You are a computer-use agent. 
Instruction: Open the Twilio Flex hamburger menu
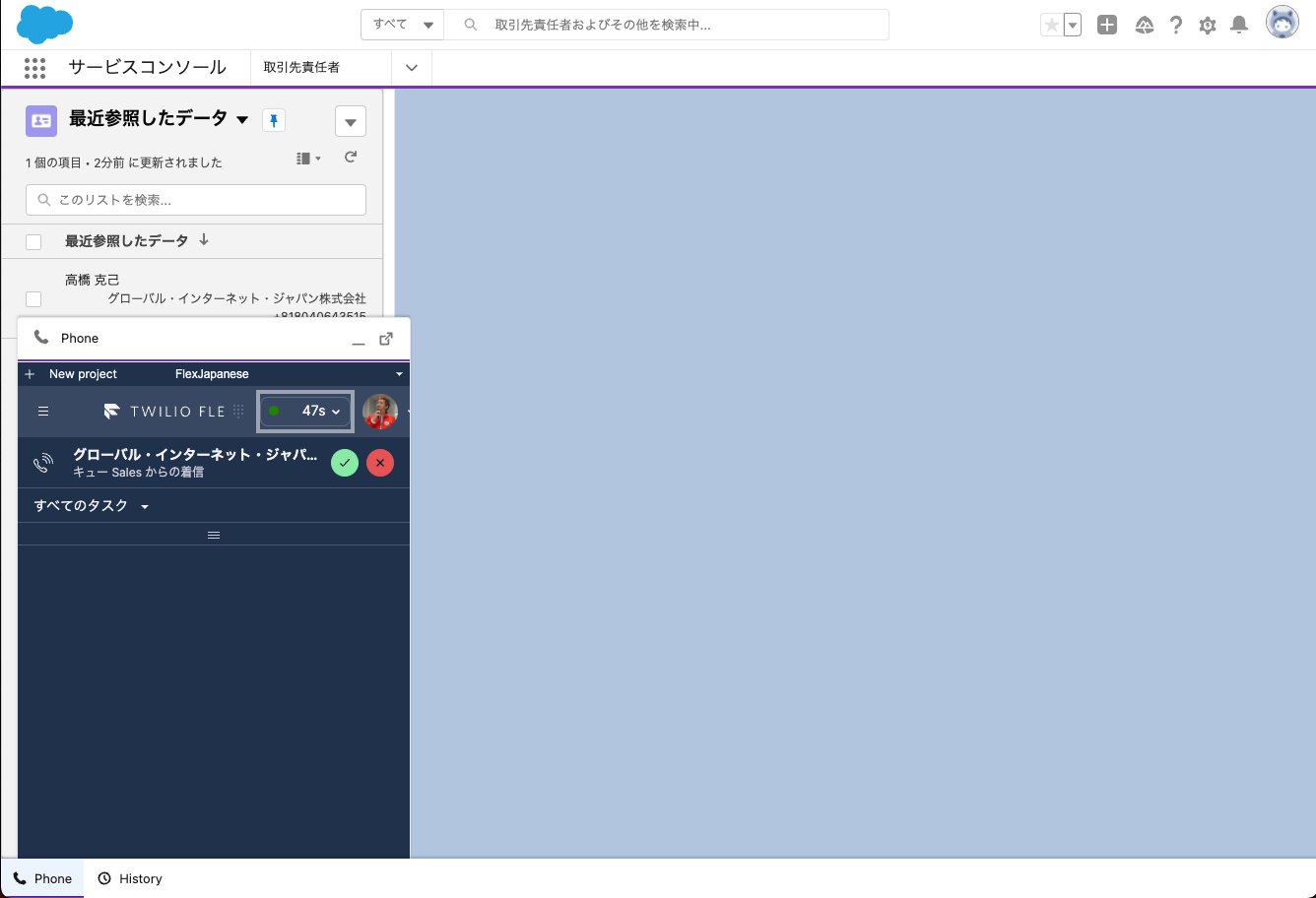[x=43, y=411]
